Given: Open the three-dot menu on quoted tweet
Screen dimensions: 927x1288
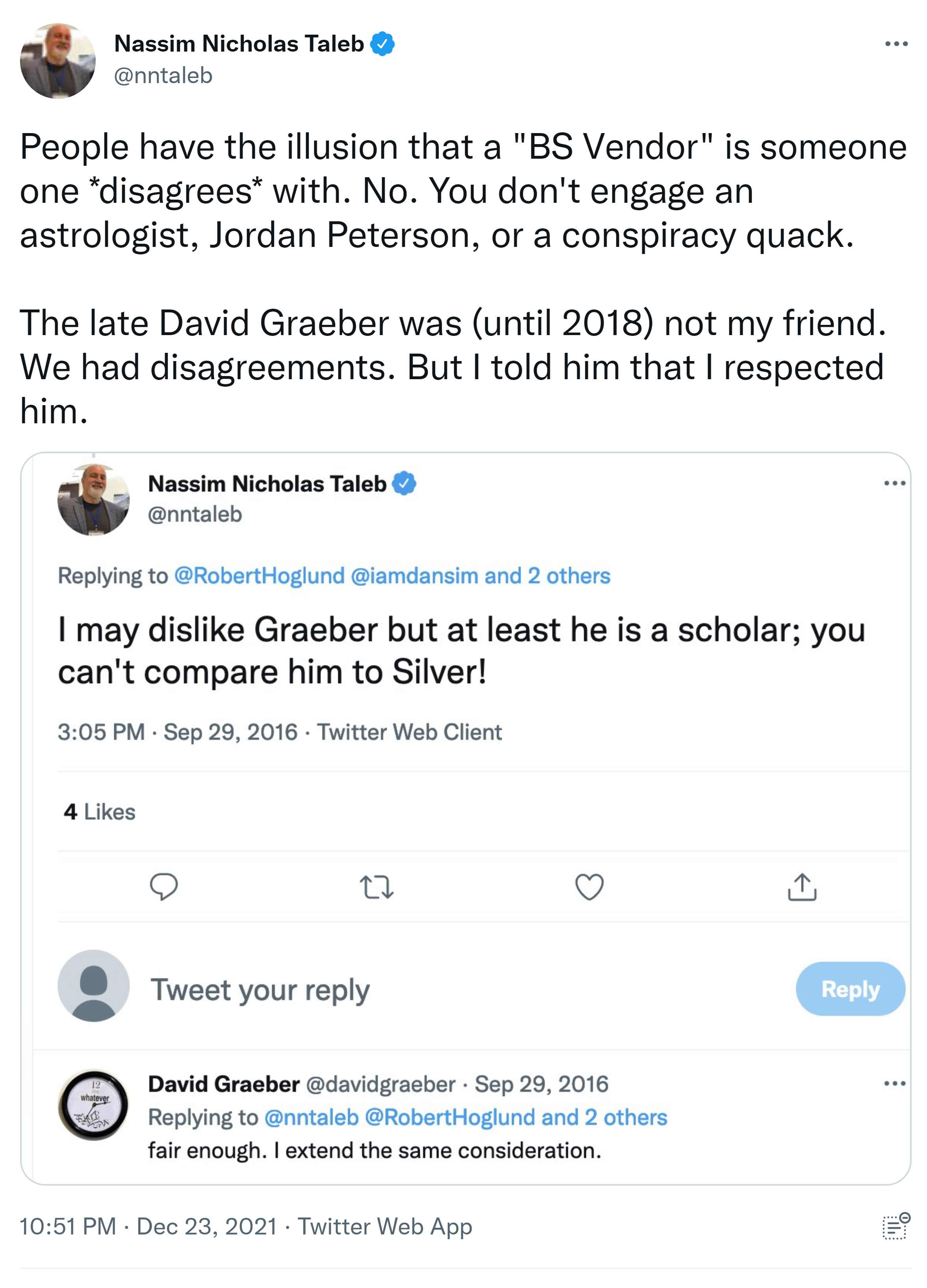Looking at the screenshot, I should [895, 483].
